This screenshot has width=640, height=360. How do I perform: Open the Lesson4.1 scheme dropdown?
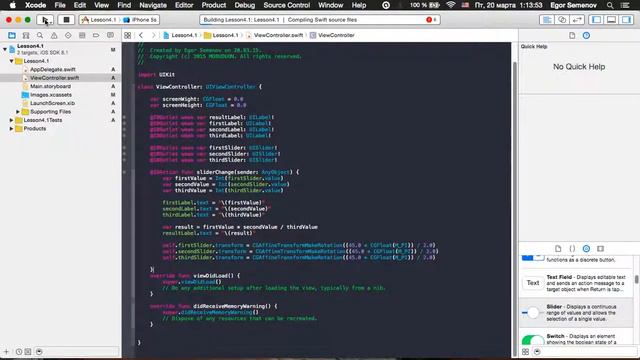99,20
